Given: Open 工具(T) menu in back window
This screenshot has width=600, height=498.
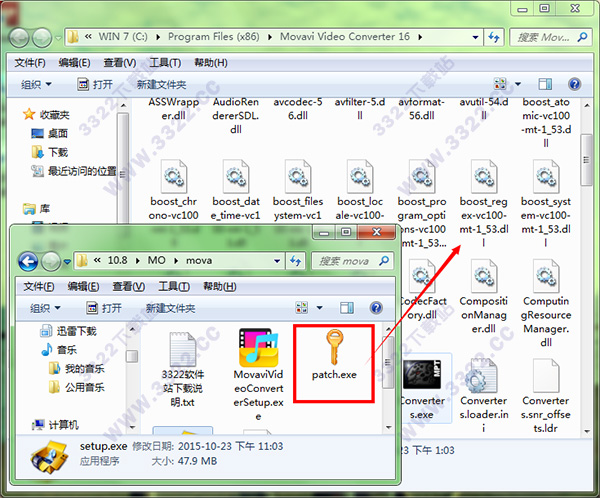Looking at the screenshot, I should click(x=165, y=62).
